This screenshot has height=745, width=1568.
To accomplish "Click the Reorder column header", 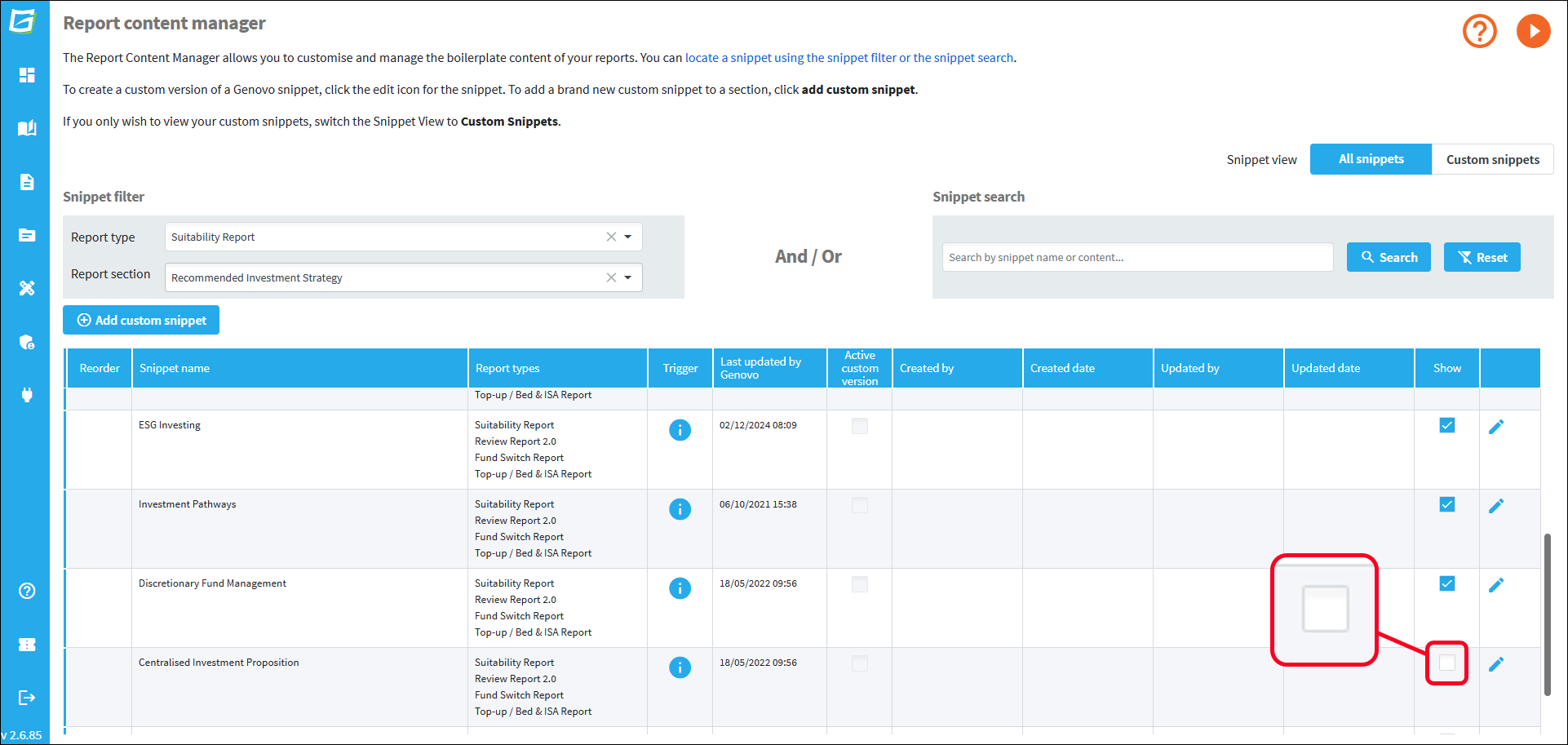I will coord(100,368).
